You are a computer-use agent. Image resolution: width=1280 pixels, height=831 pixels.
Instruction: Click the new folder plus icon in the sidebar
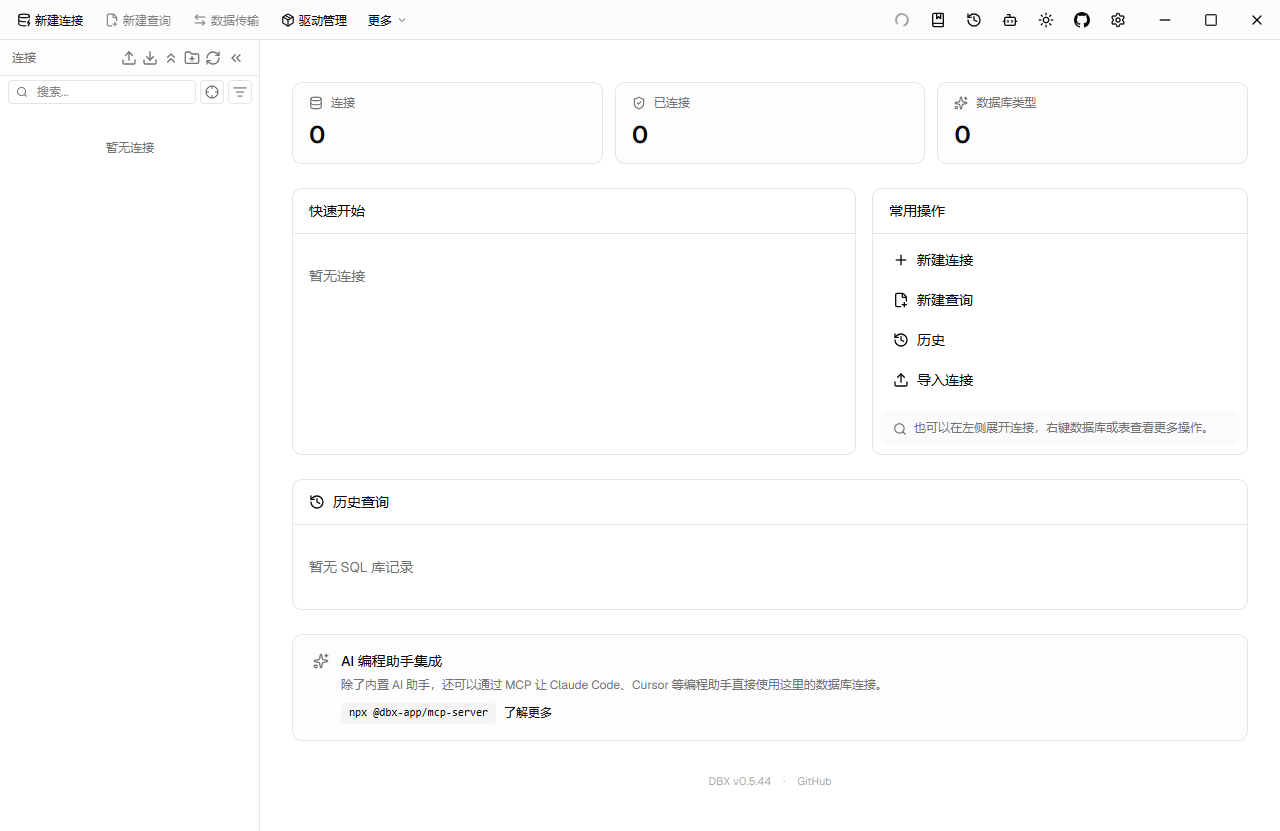coord(192,58)
